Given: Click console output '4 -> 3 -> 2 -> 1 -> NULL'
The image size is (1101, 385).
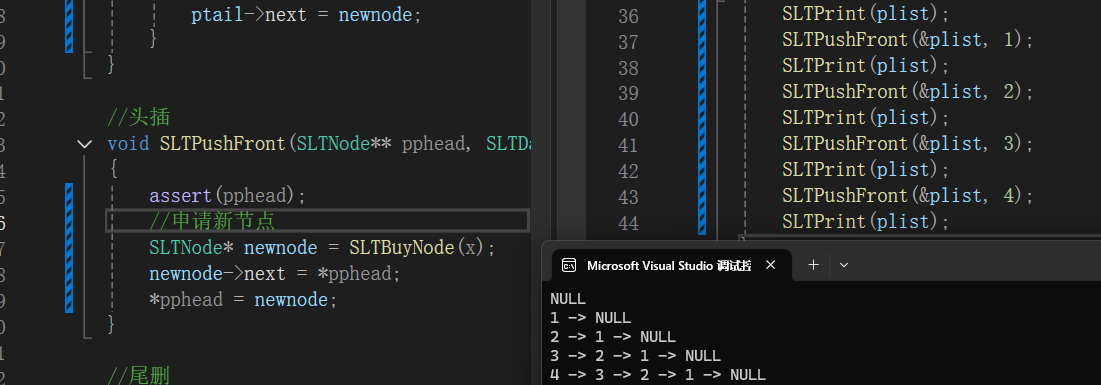Looking at the screenshot, I should click(x=658, y=375).
